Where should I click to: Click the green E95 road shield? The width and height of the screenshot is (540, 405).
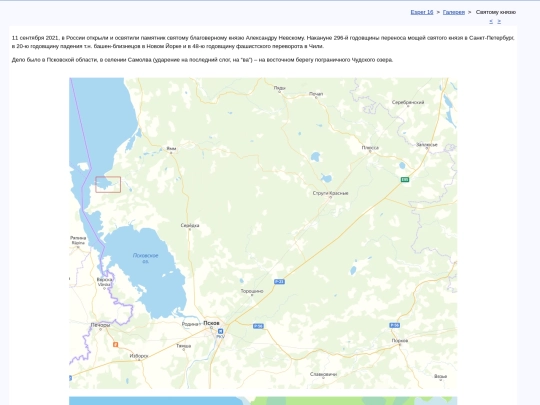405,179
